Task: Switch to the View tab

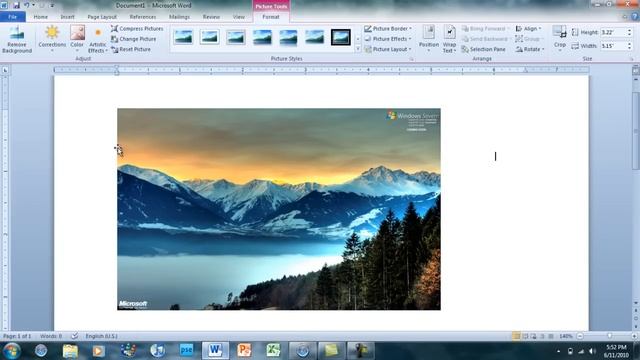Action: pos(239,17)
